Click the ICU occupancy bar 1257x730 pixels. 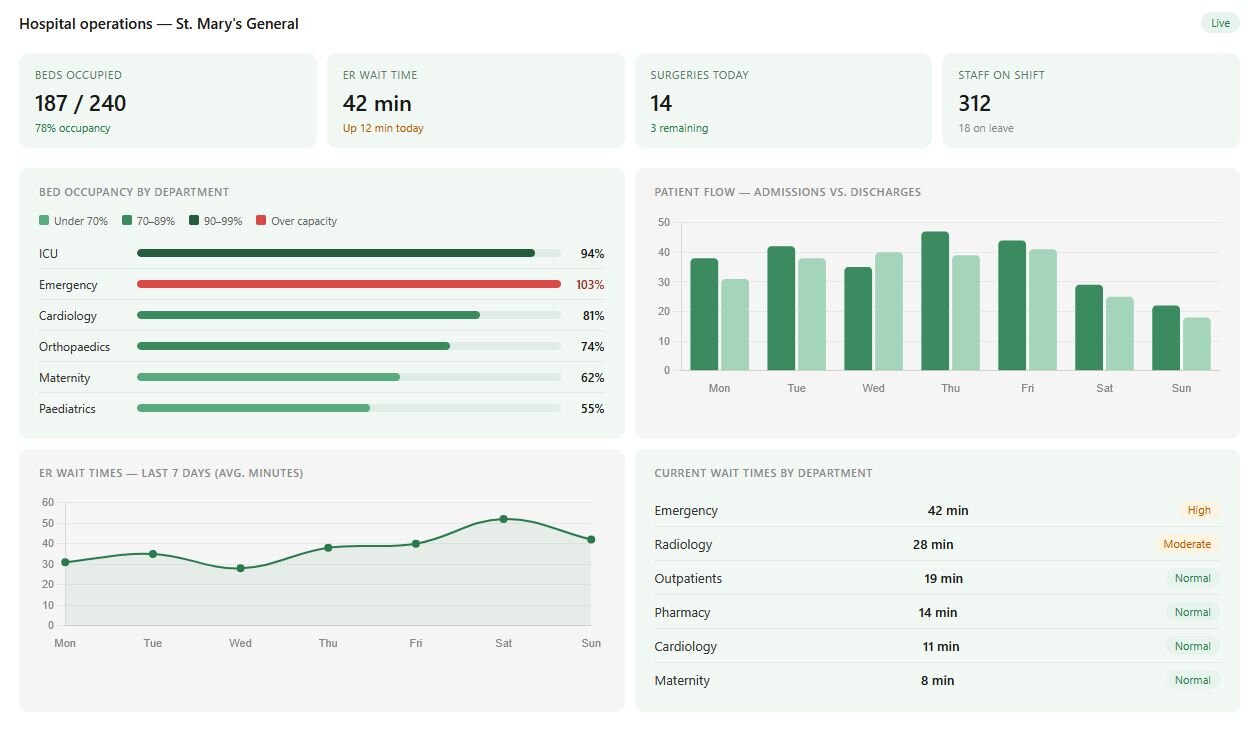point(349,253)
